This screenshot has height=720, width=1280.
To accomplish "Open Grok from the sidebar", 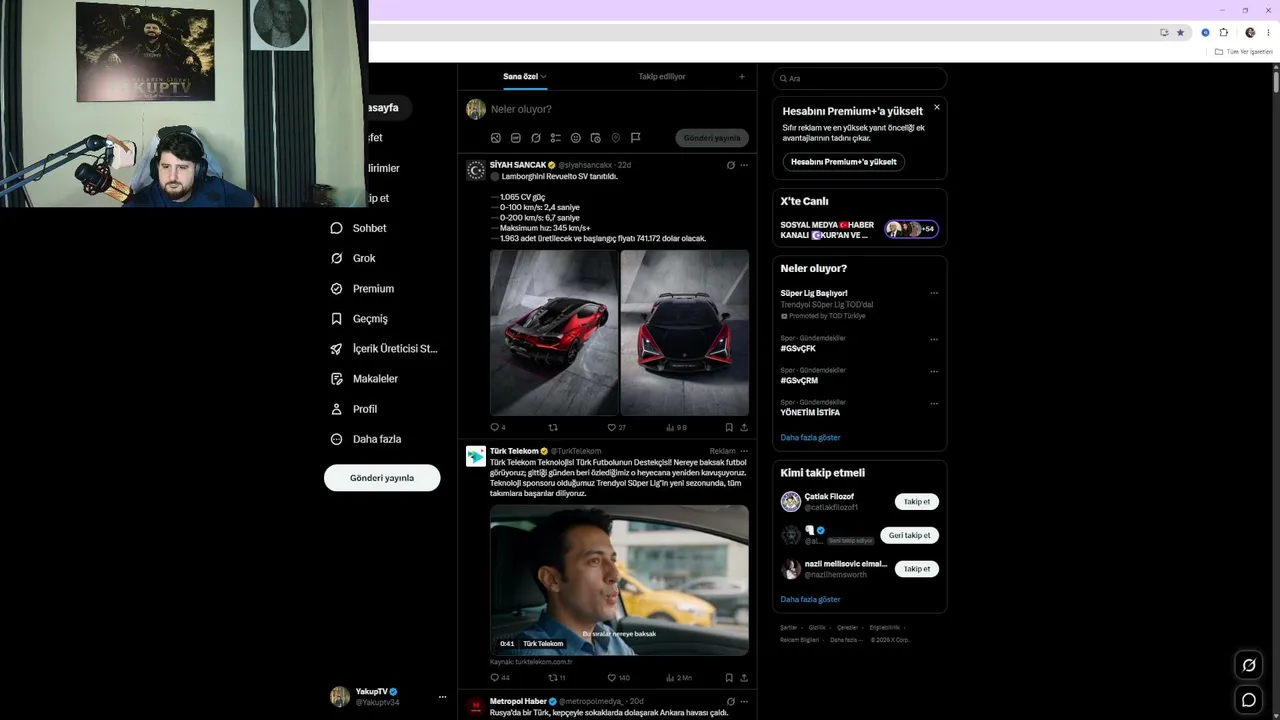I will tap(353, 258).
